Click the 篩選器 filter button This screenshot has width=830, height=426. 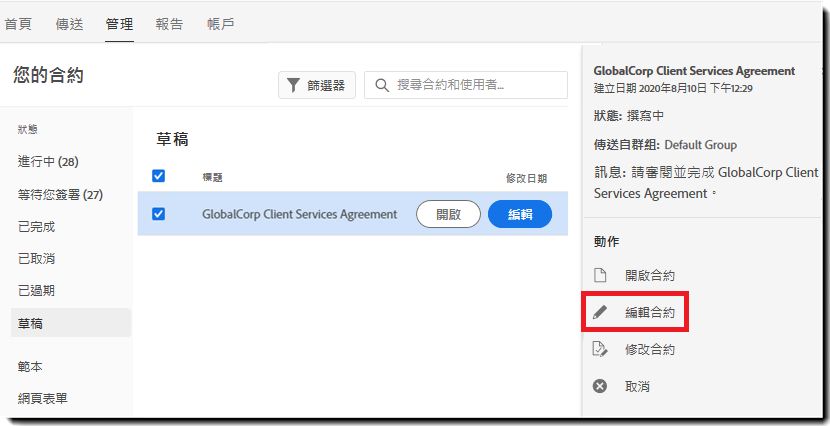pyautogui.click(x=317, y=85)
